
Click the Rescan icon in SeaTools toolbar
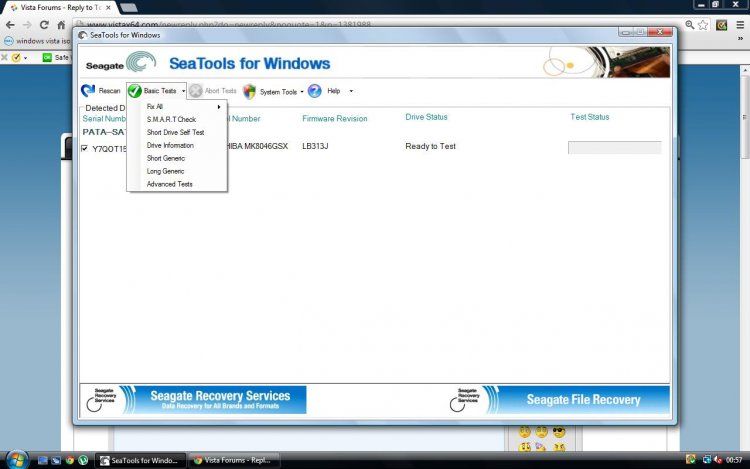point(88,90)
